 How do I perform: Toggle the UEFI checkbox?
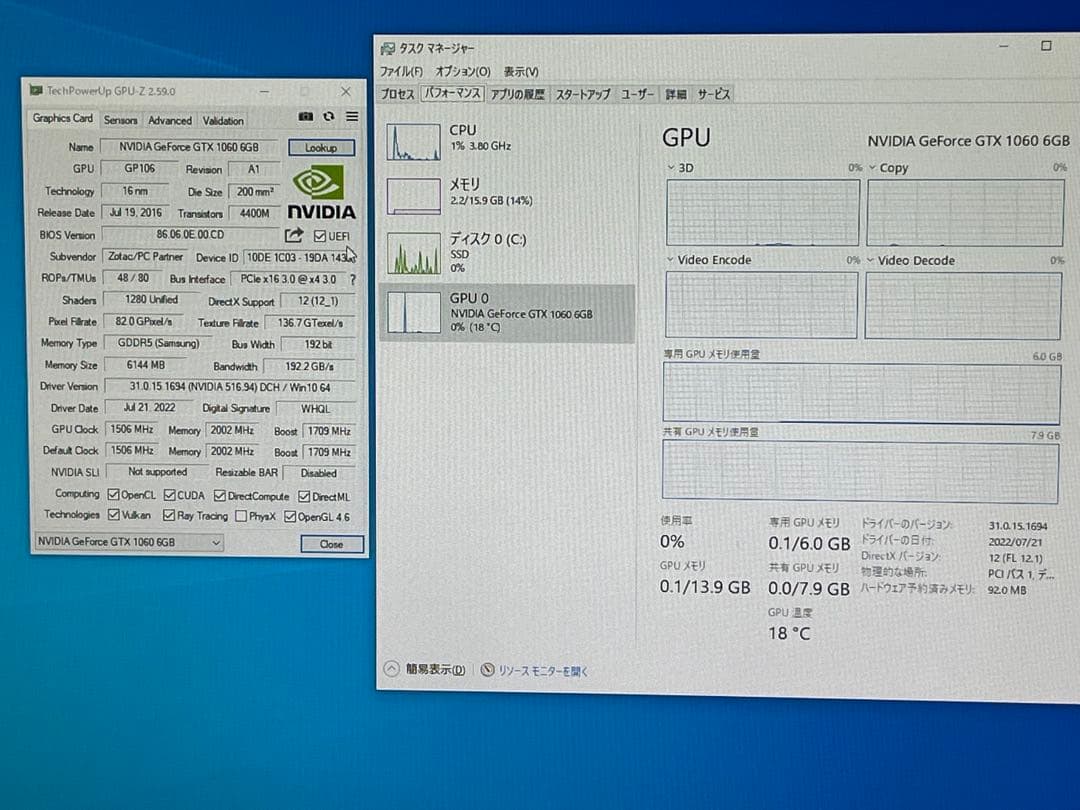[322, 236]
